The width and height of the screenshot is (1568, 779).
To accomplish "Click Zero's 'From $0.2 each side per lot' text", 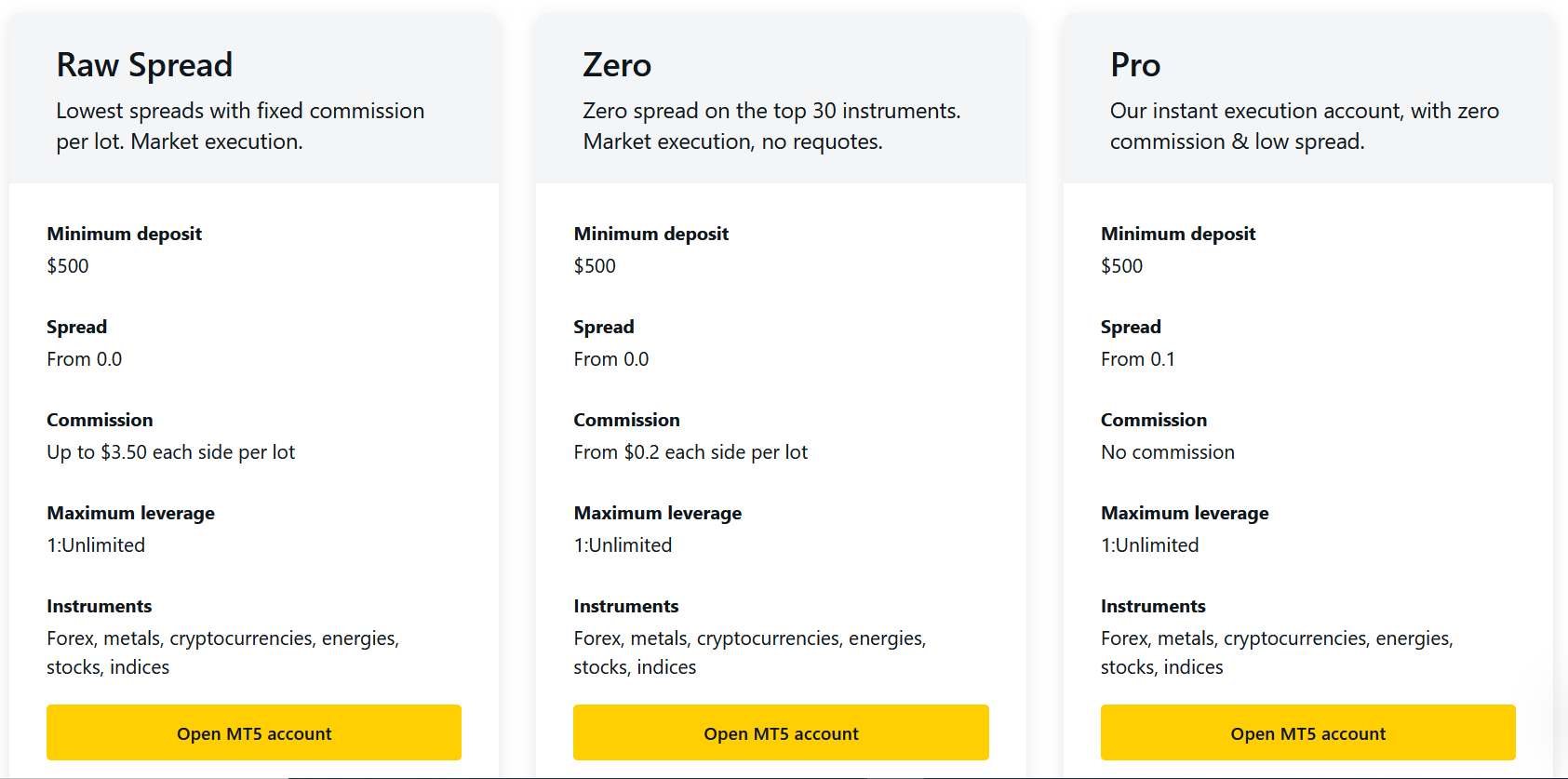I will pyautogui.click(x=690, y=452).
